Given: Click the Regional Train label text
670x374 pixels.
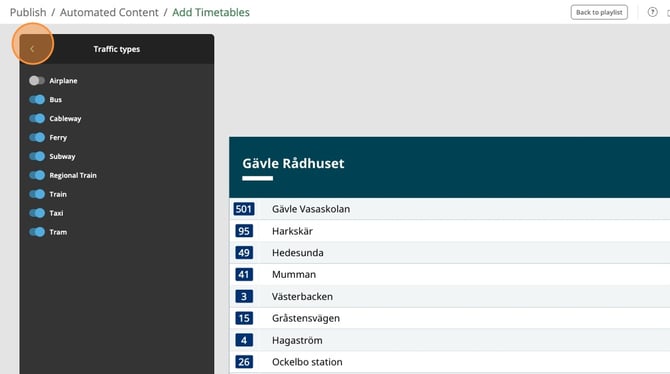Looking at the screenshot, I should [73, 175].
